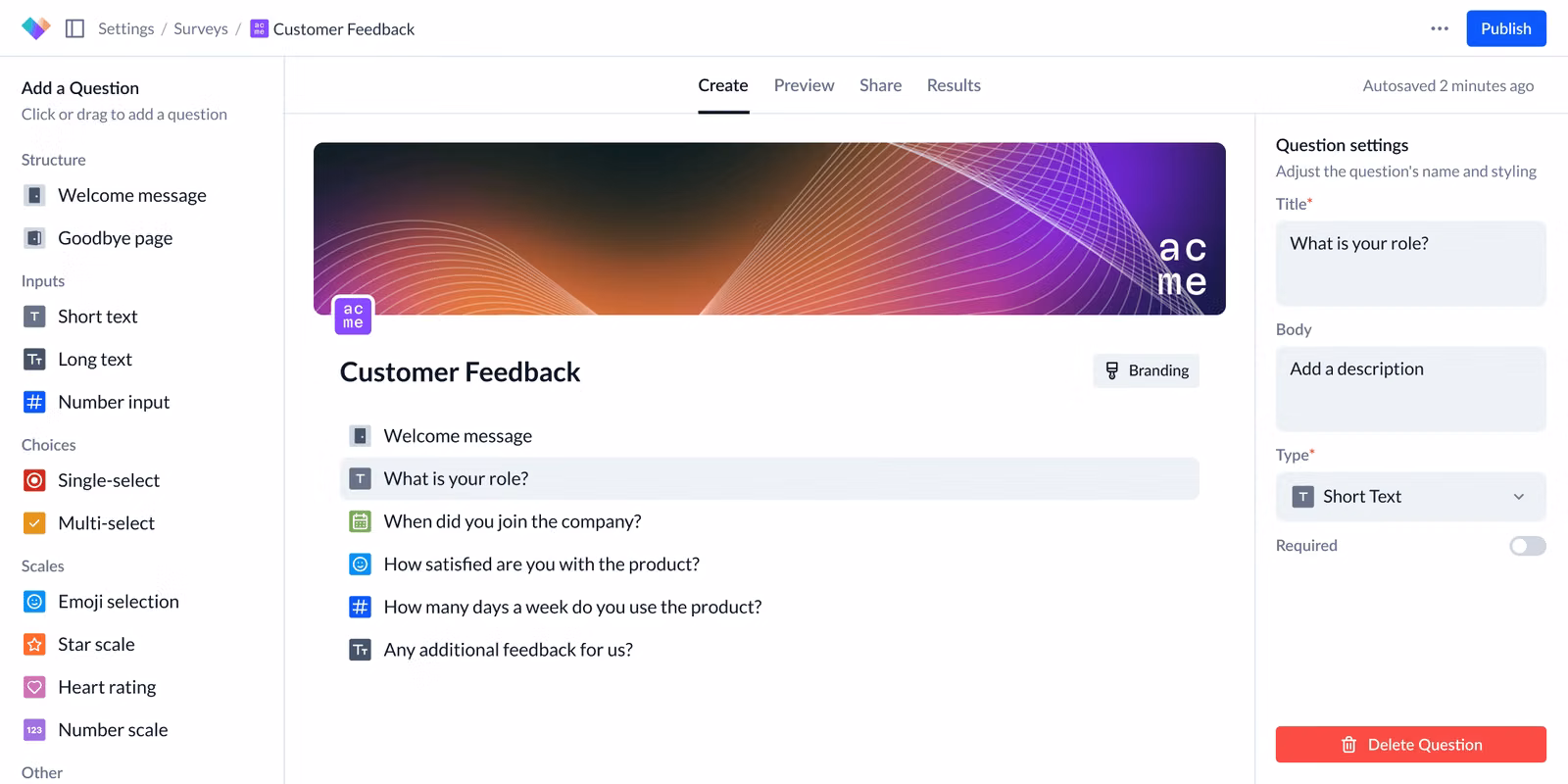Add a Single-select question
Screen dimensions: 1568x784
coord(108,480)
